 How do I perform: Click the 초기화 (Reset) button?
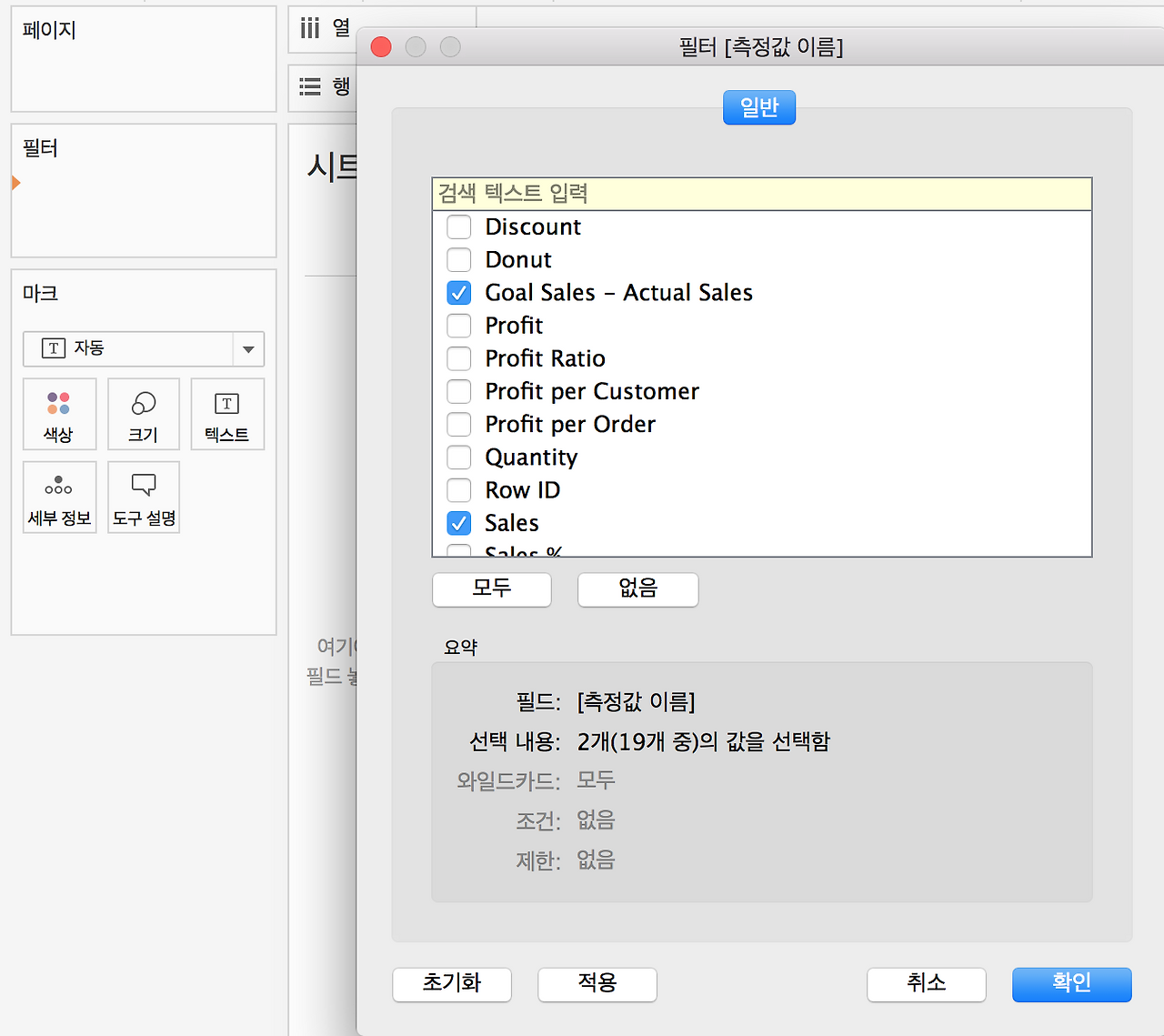coord(452,984)
